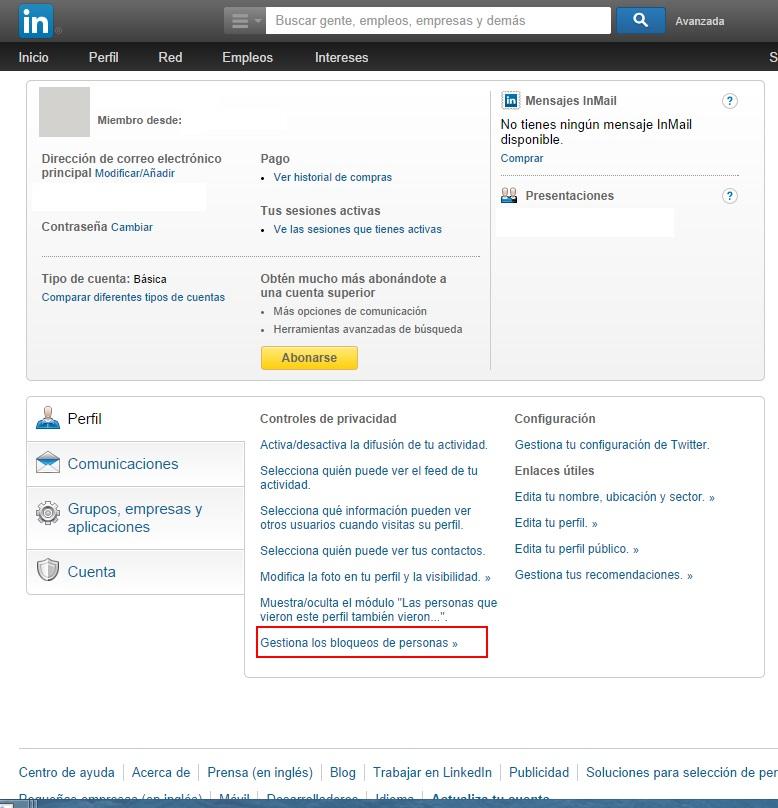Open the Empleos menu item
Screen dimensions: 778x808
pos(247,57)
